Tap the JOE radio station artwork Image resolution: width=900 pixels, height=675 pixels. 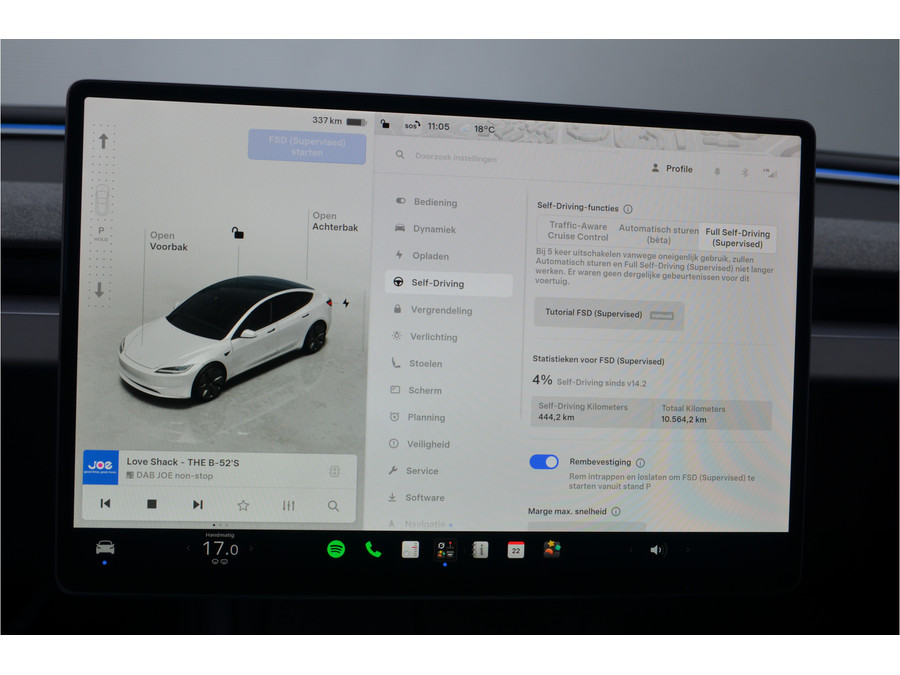point(100,467)
